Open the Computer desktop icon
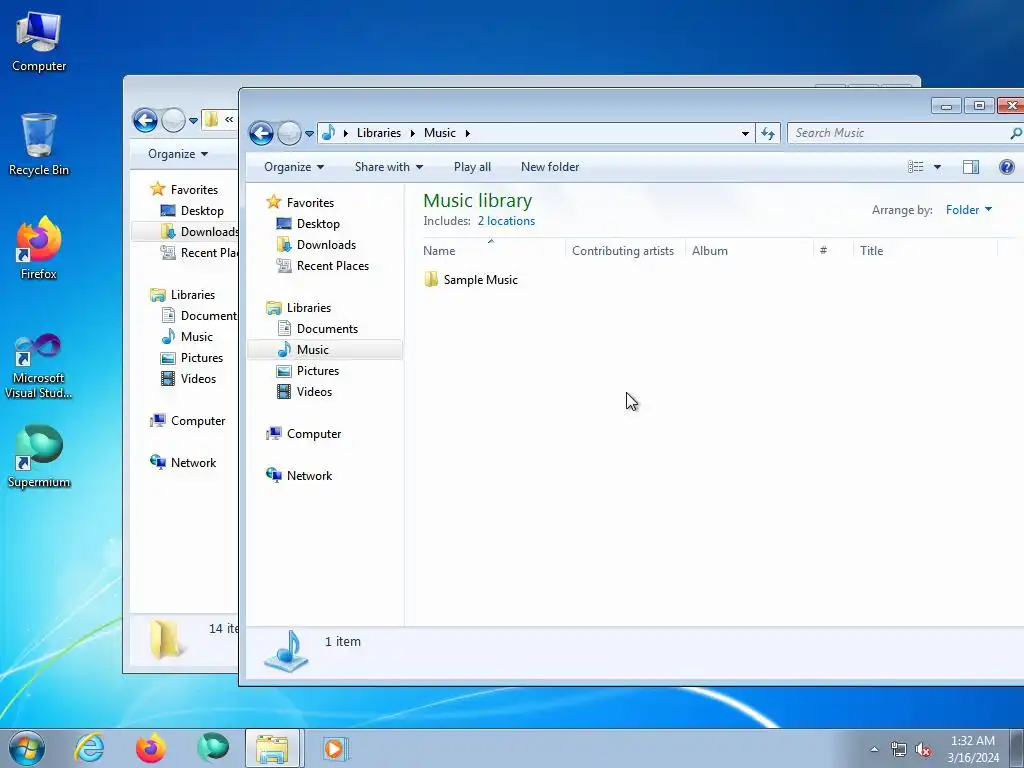1024x768 pixels. point(39,42)
